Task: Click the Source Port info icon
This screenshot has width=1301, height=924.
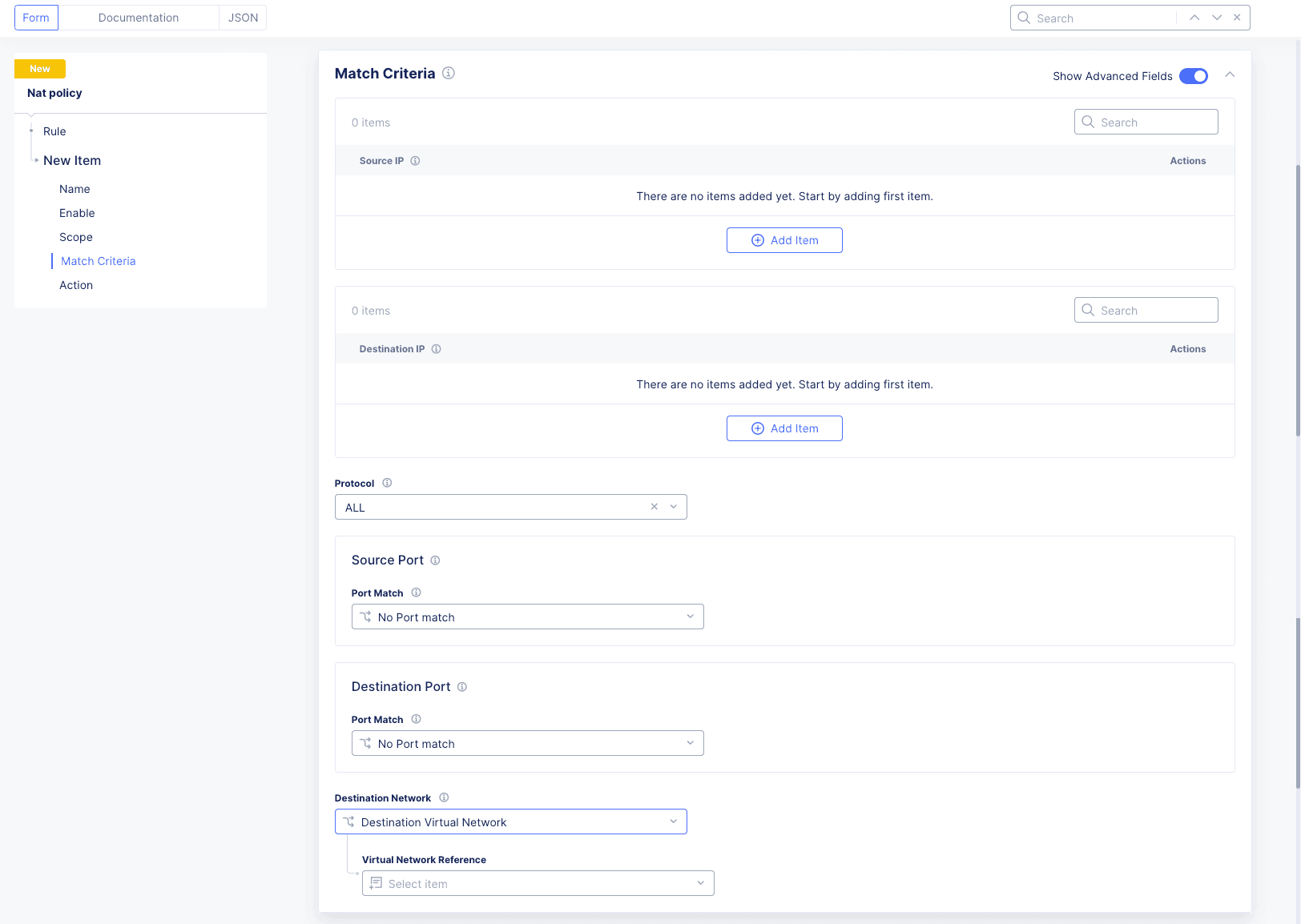Action: [x=435, y=560]
